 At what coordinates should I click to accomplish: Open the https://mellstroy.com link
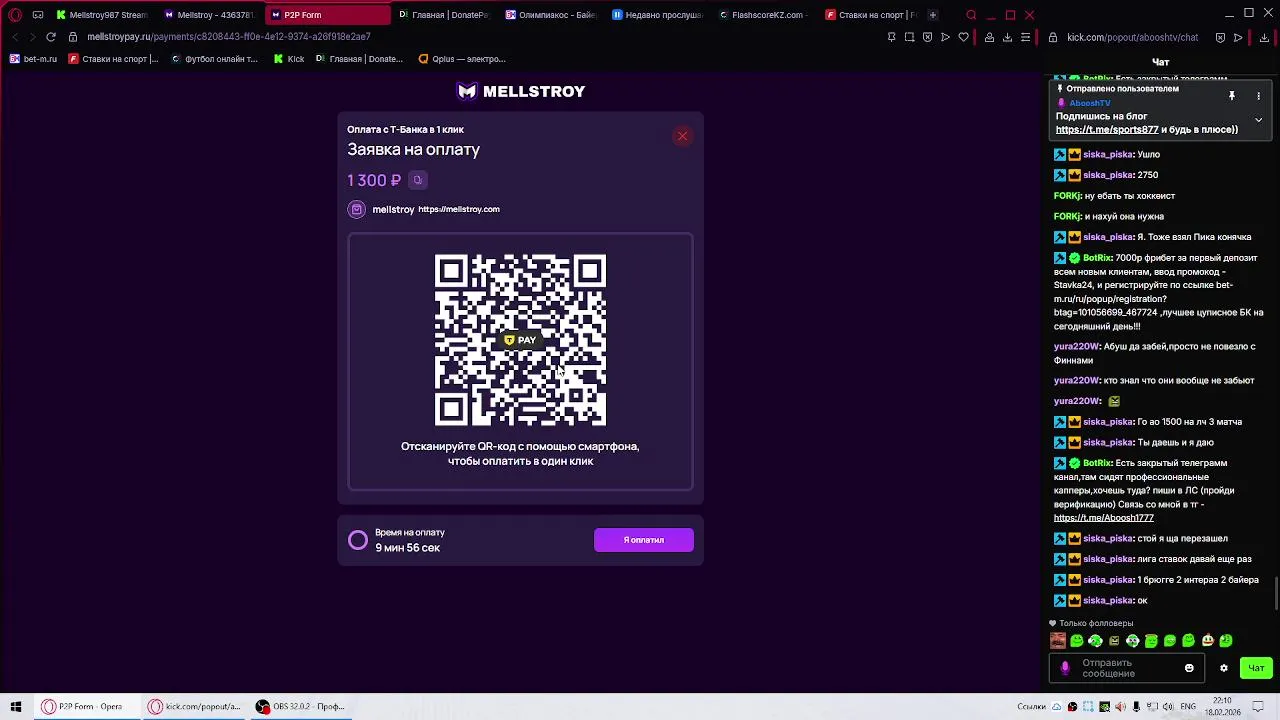pos(459,209)
